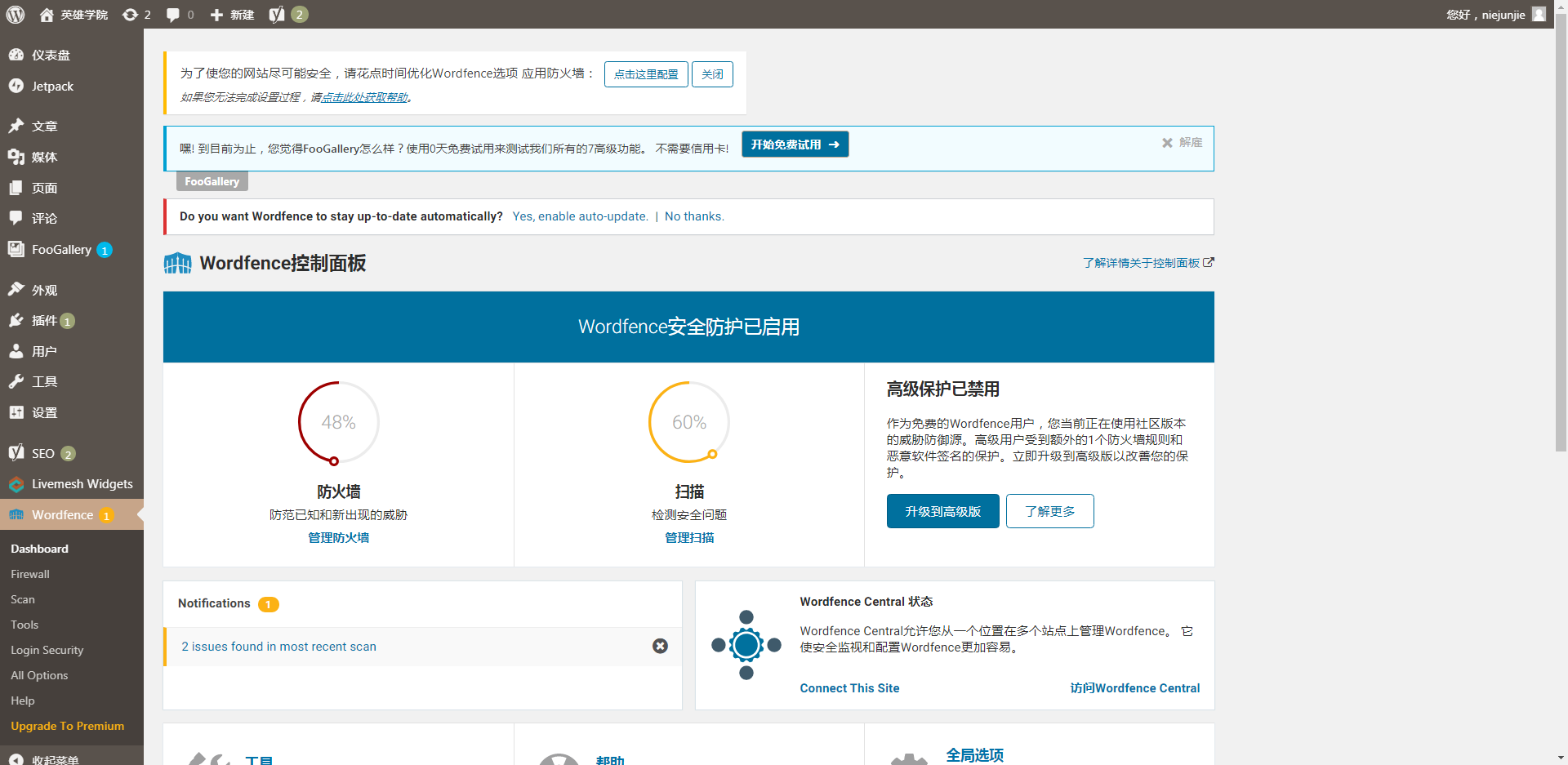Open 2 issues found in most recent scan
The width and height of the screenshot is (1568, 765).
click(x=278, y=647)
